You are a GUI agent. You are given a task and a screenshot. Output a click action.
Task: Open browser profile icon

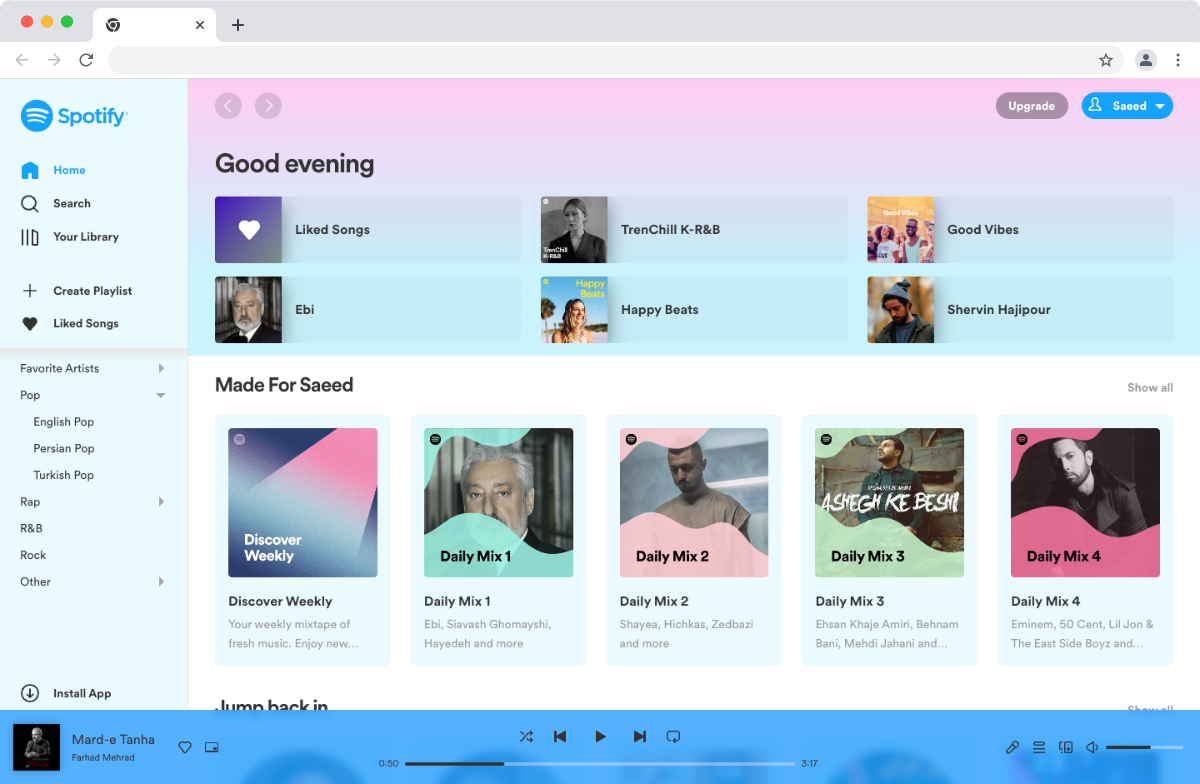coord(1146,60)
